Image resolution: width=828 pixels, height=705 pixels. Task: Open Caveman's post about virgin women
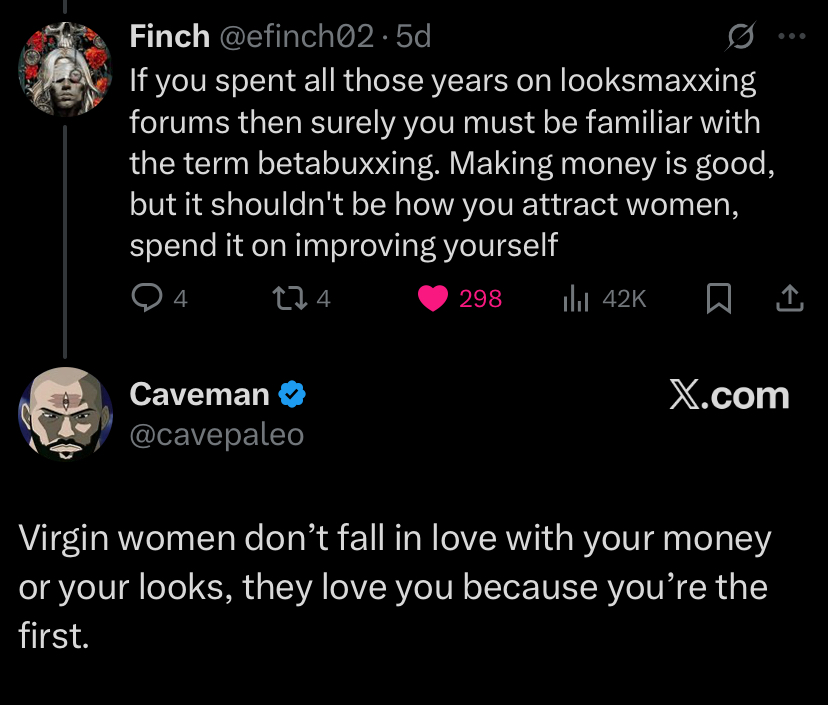pyautogui.click(x=395, y=586)
